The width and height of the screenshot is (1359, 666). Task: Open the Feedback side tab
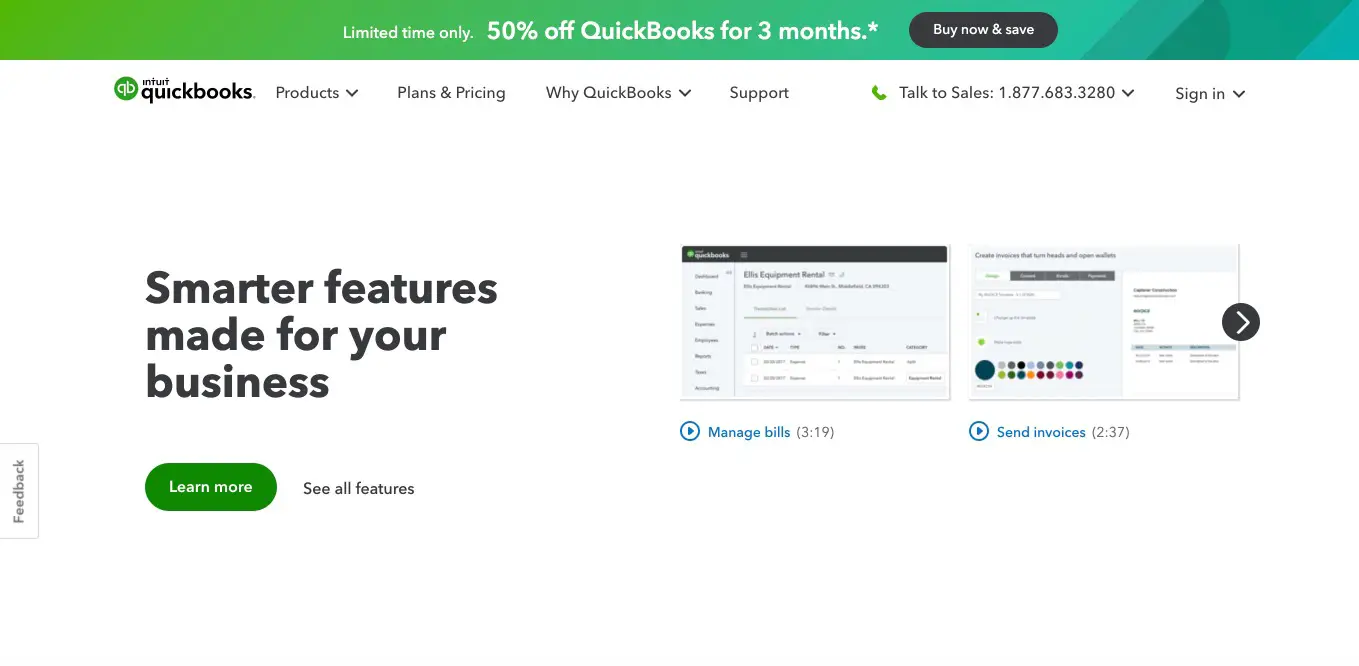pyautogui.click(x=19, y=491)
